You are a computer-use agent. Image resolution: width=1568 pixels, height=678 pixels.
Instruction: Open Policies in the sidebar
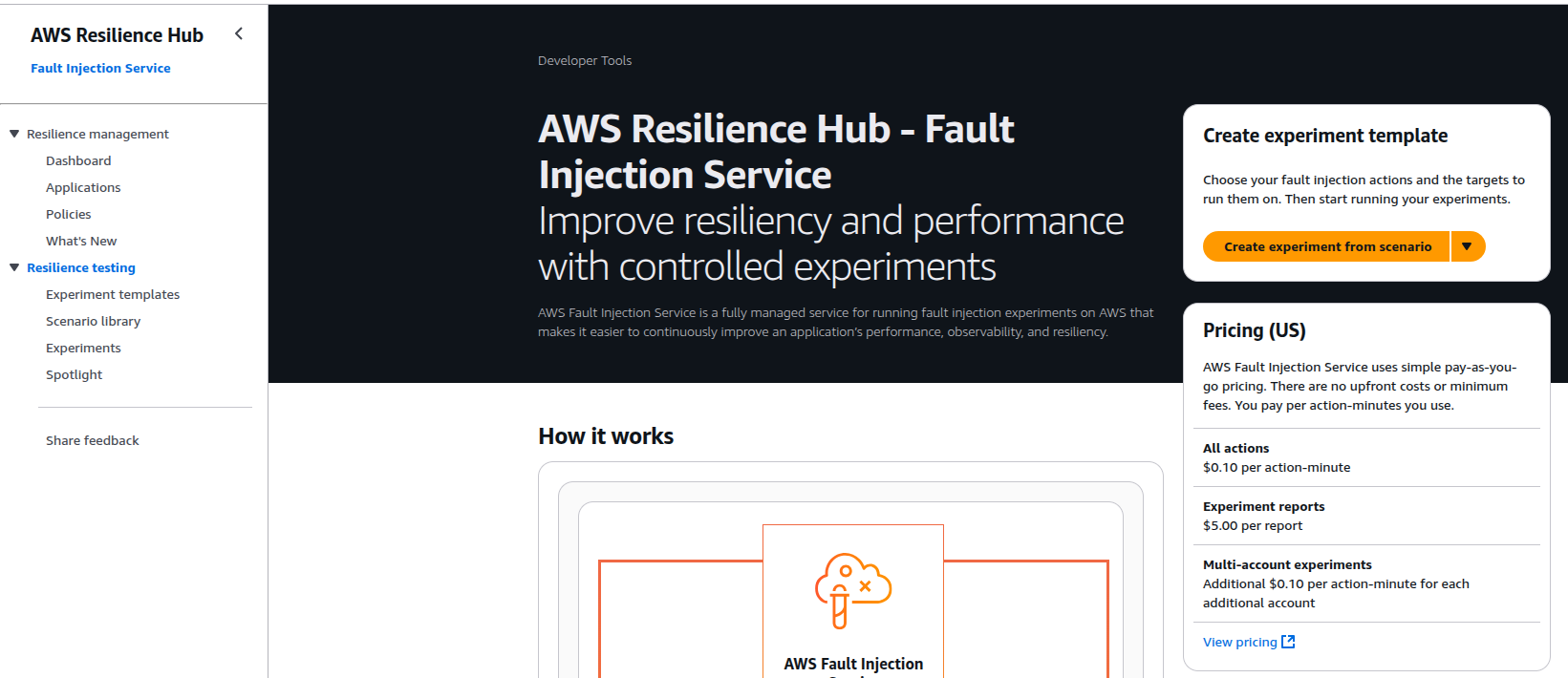tap(69, 214)
